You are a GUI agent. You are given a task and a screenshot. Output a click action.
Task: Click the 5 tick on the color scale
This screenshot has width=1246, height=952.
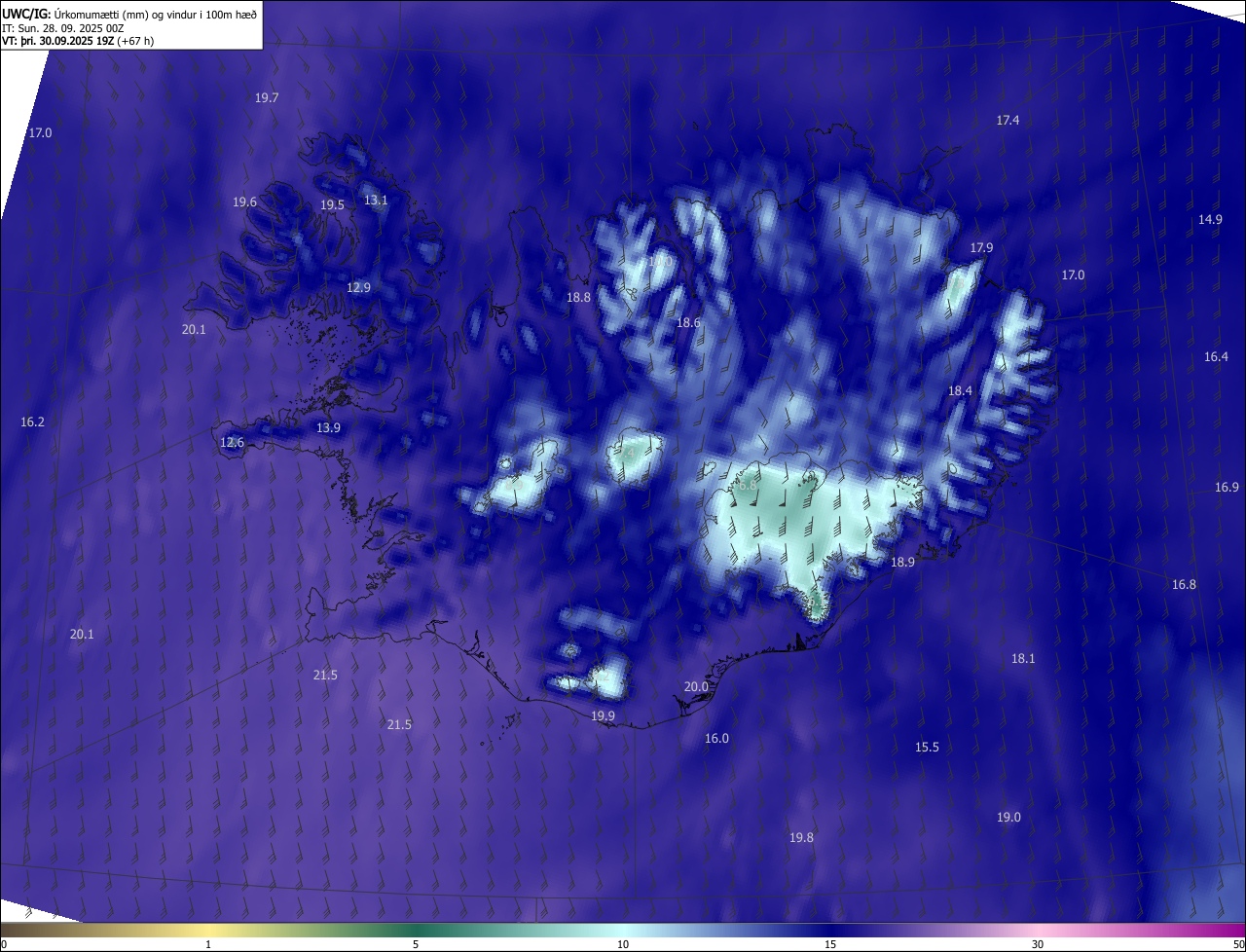click(416, 944)
